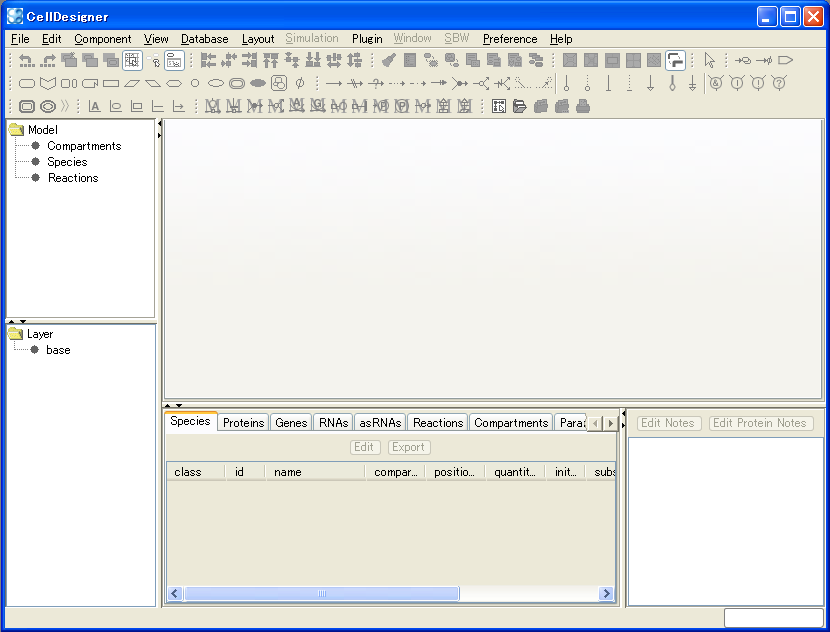Click the Redo toolbar icon
This screenshot has width=830, height=632.
click(x=48, y=61)
